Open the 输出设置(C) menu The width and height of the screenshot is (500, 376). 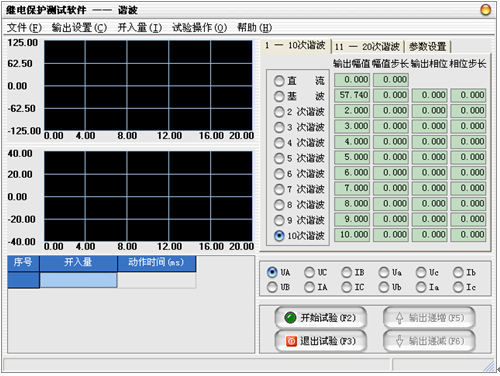[79, 28]
